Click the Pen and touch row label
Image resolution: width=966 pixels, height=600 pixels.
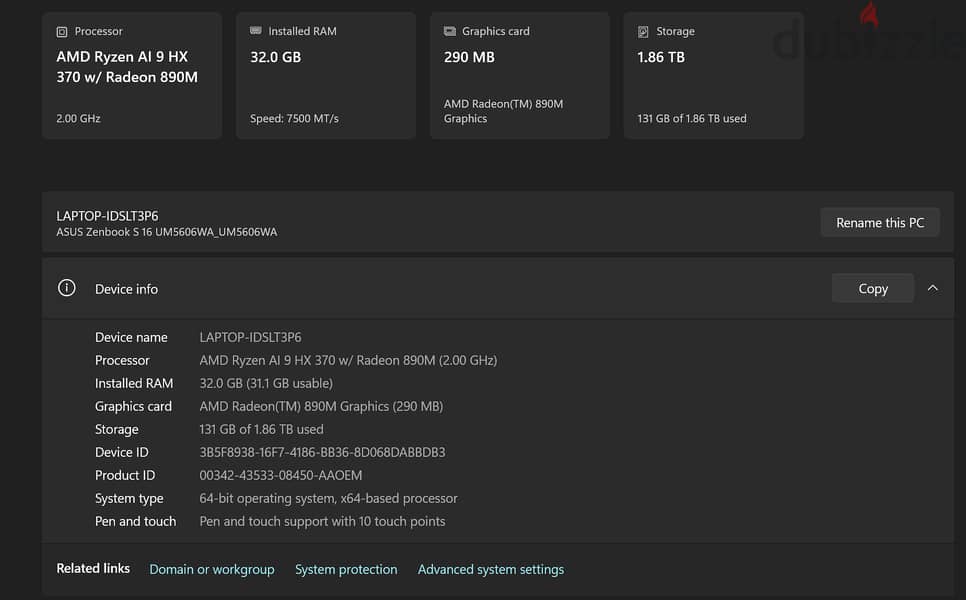tap(136, 521)
